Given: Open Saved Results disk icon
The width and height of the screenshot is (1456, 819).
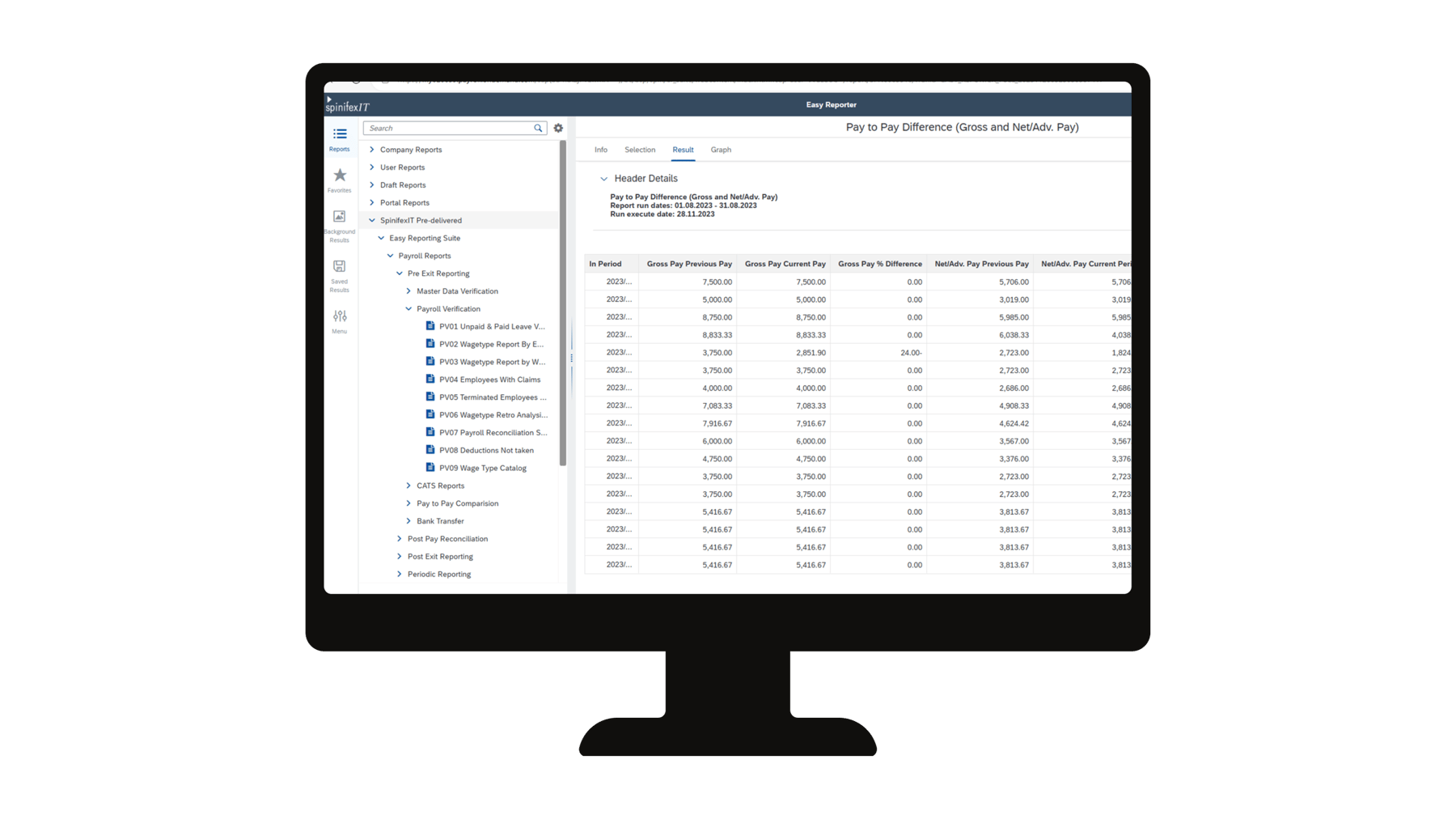Looking at the screenshot, I should pos(340,266).
